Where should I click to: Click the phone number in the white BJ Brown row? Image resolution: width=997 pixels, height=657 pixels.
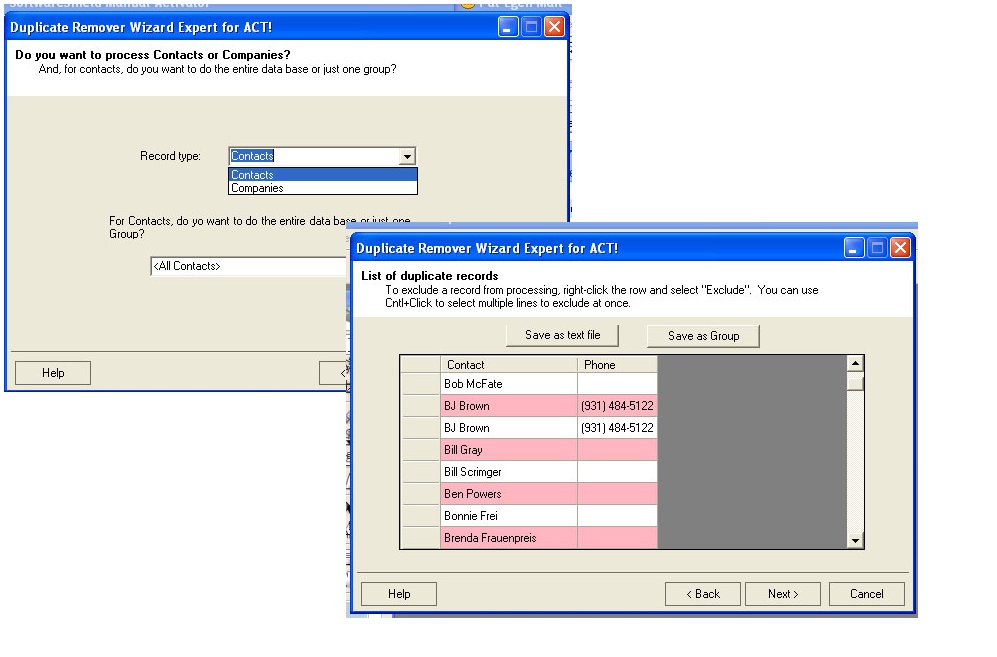(x=617, y=428)
